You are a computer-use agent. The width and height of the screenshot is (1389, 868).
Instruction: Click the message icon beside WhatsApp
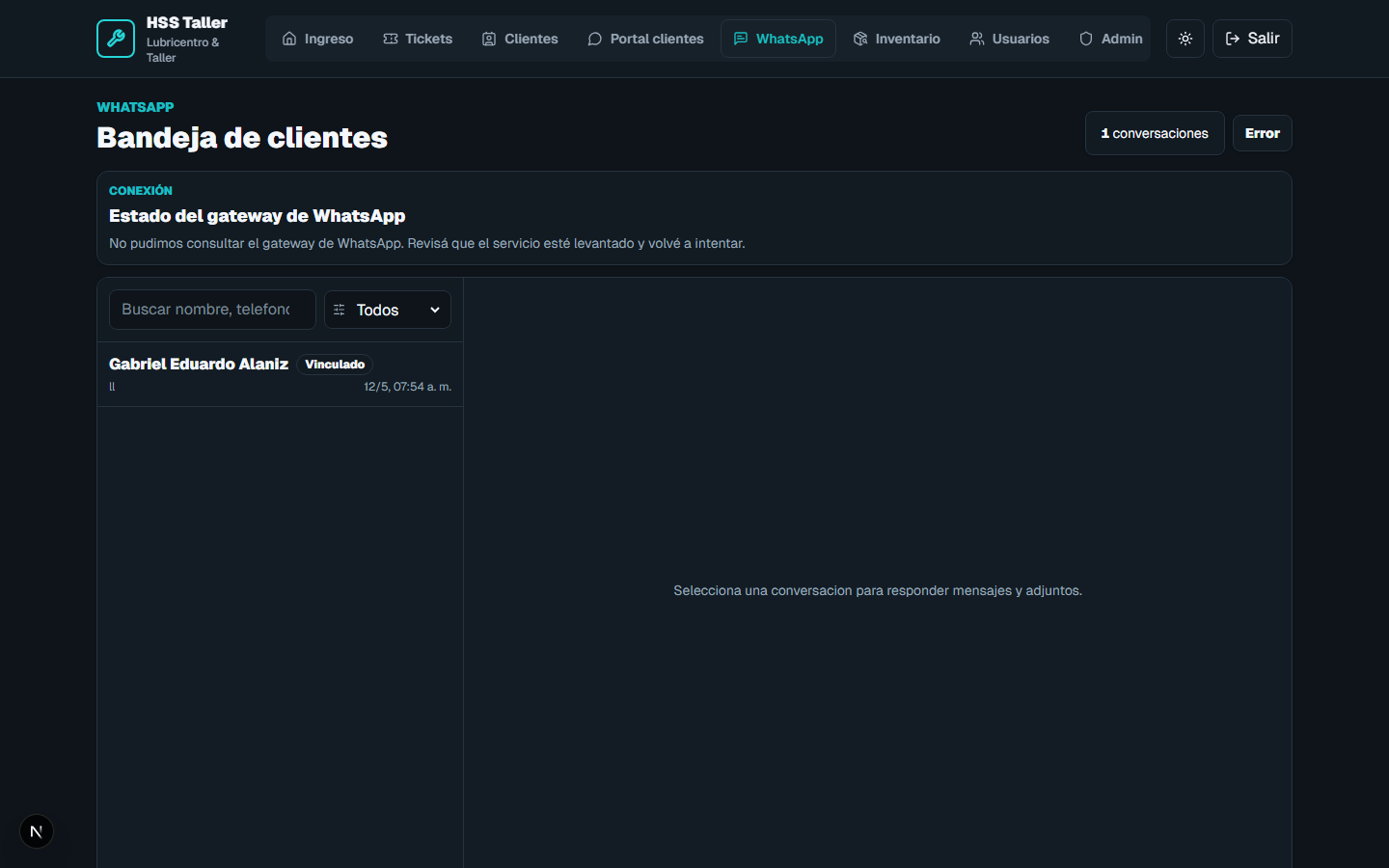(x=741, y=39)
